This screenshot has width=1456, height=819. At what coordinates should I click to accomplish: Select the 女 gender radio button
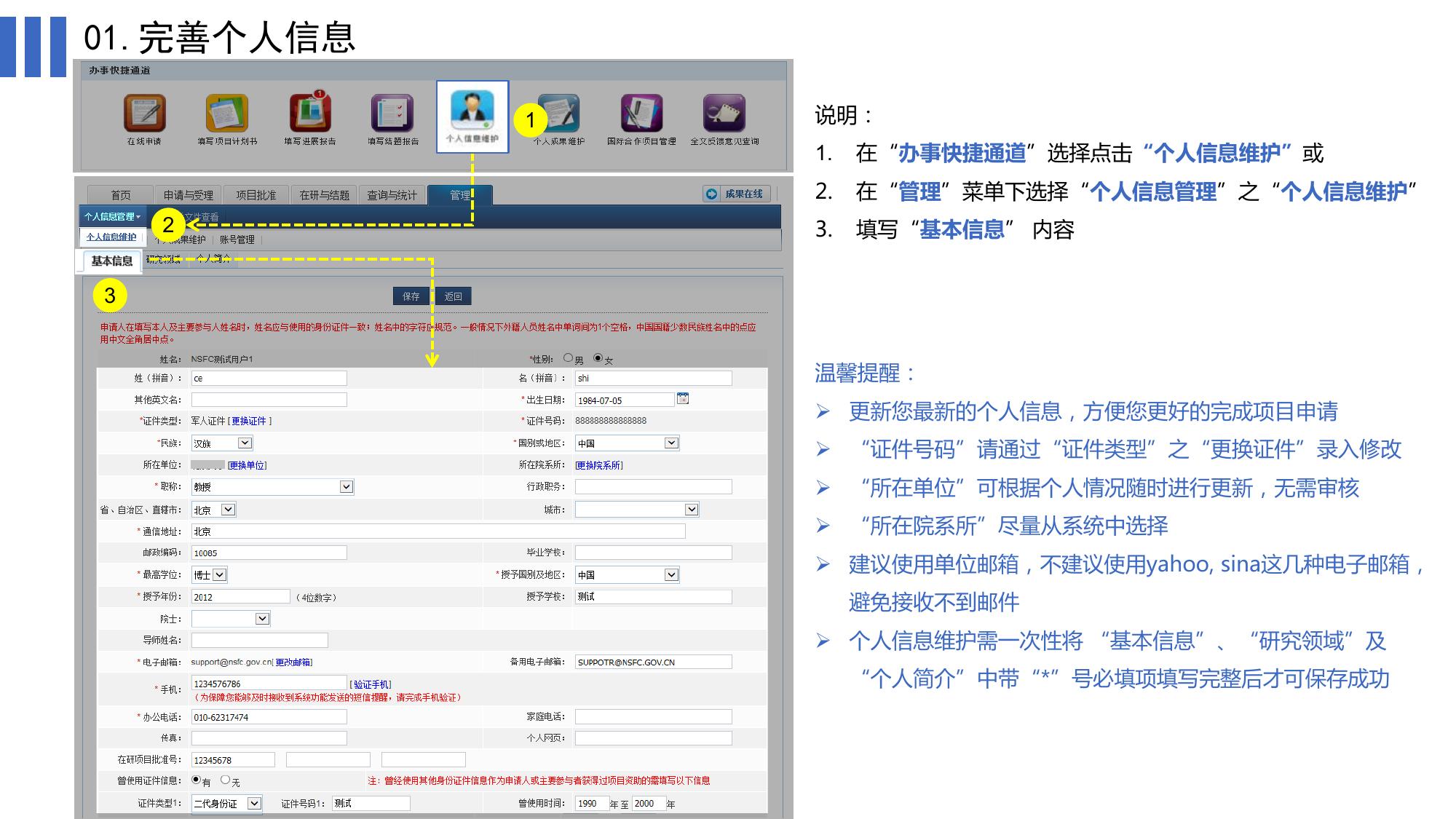pos(598,358)
